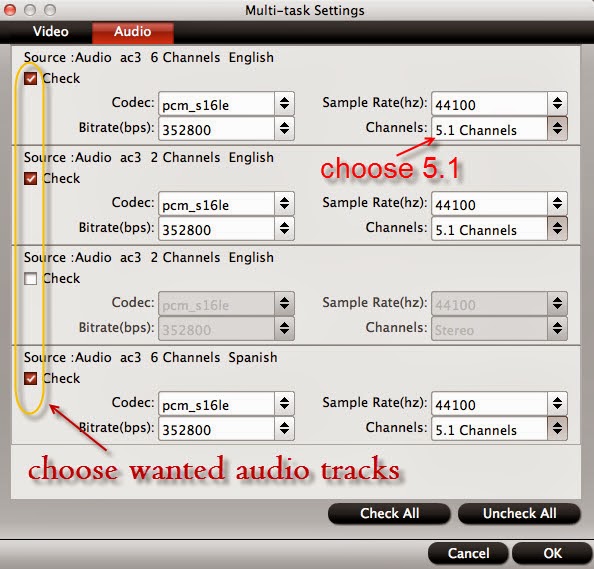Viewport: 594px width, 569px height.
Task: Click Codec arrows on Spanish audio track
Action: coord(284,403)
